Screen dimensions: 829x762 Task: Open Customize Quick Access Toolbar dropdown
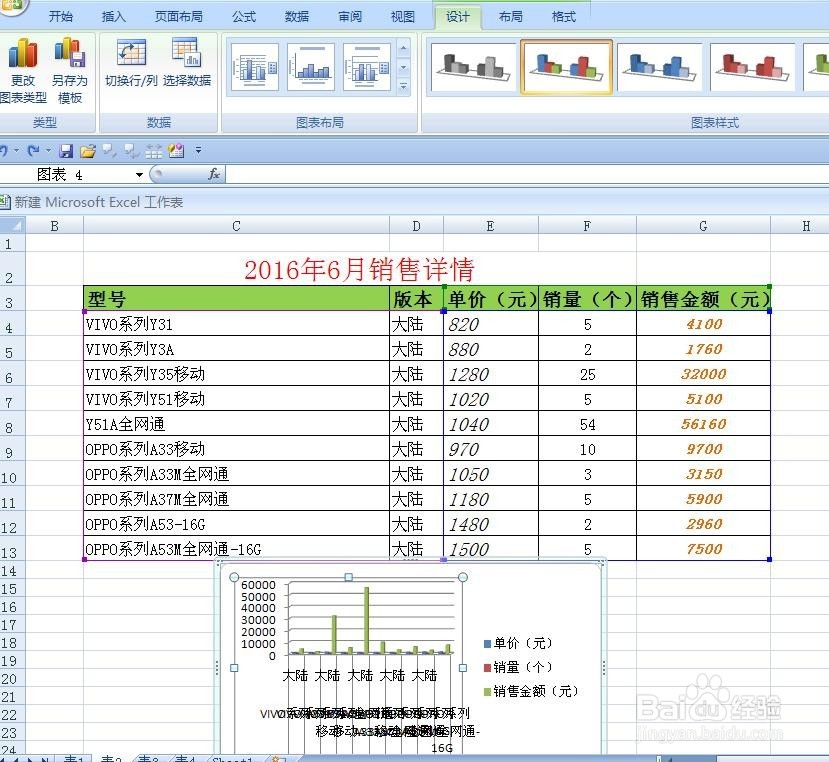coord(198,151)
